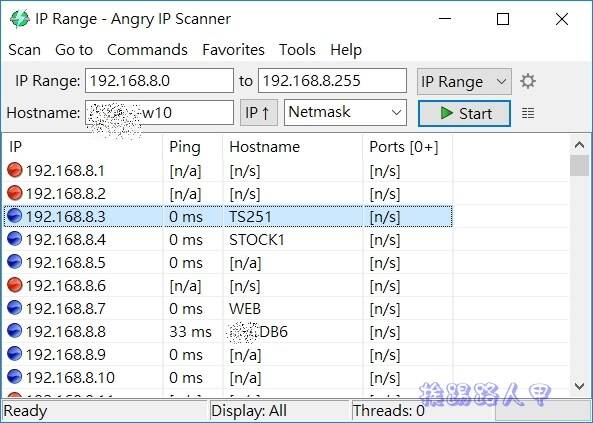Click the starting IP field 192.168.8.0
593x423 pixels.
159,81
